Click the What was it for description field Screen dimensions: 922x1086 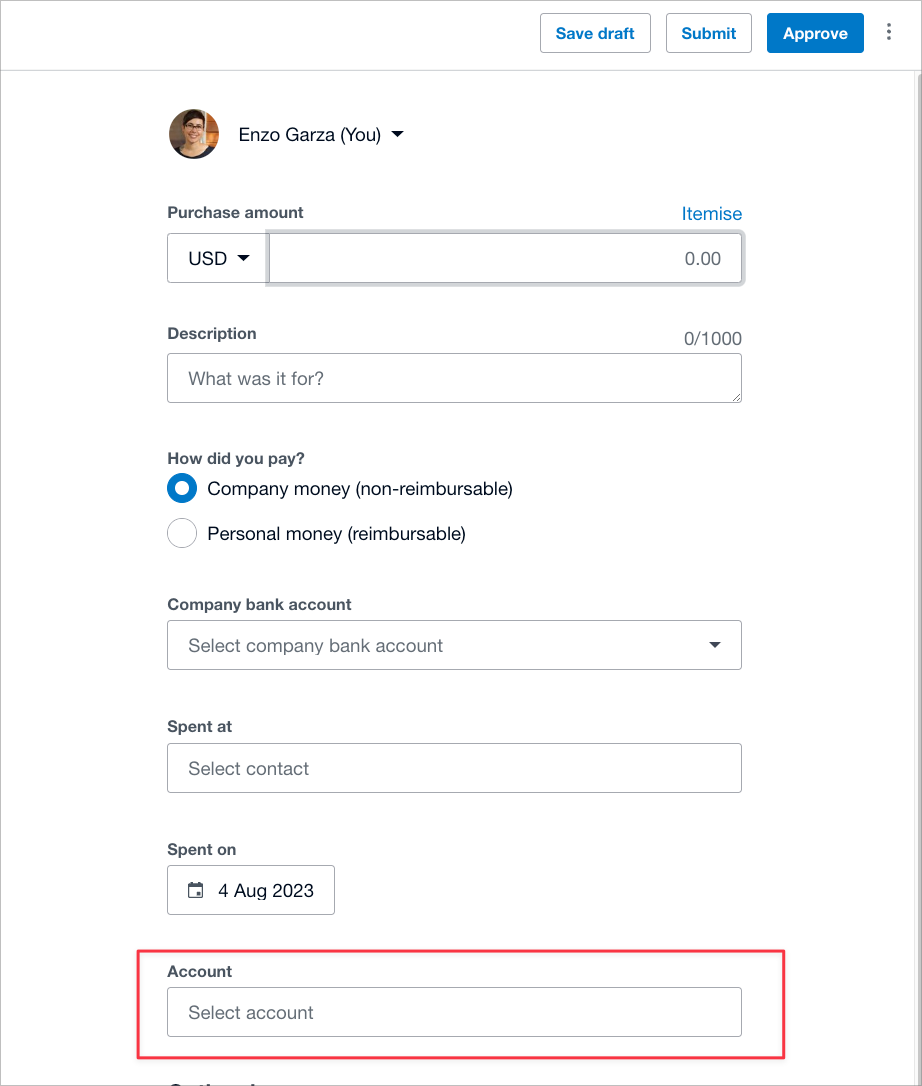pos(454,378)
